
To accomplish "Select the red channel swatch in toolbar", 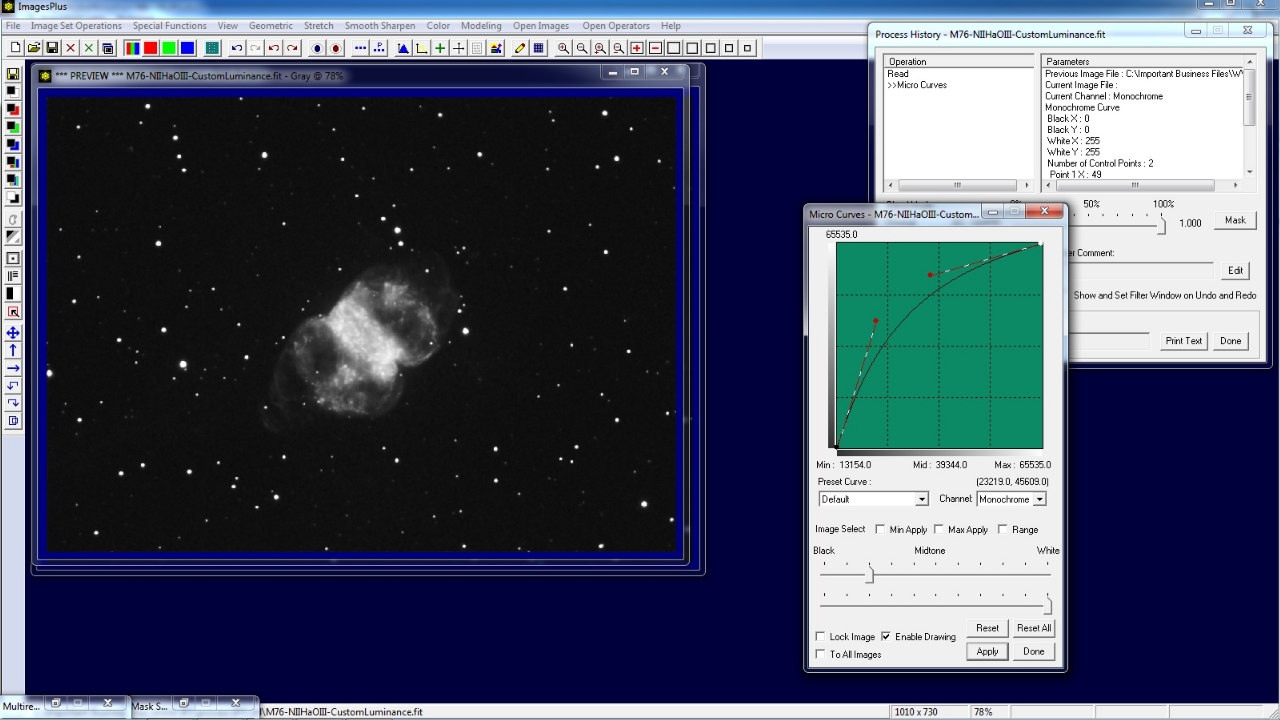I will pyautogui.click(x=150, y=48).
